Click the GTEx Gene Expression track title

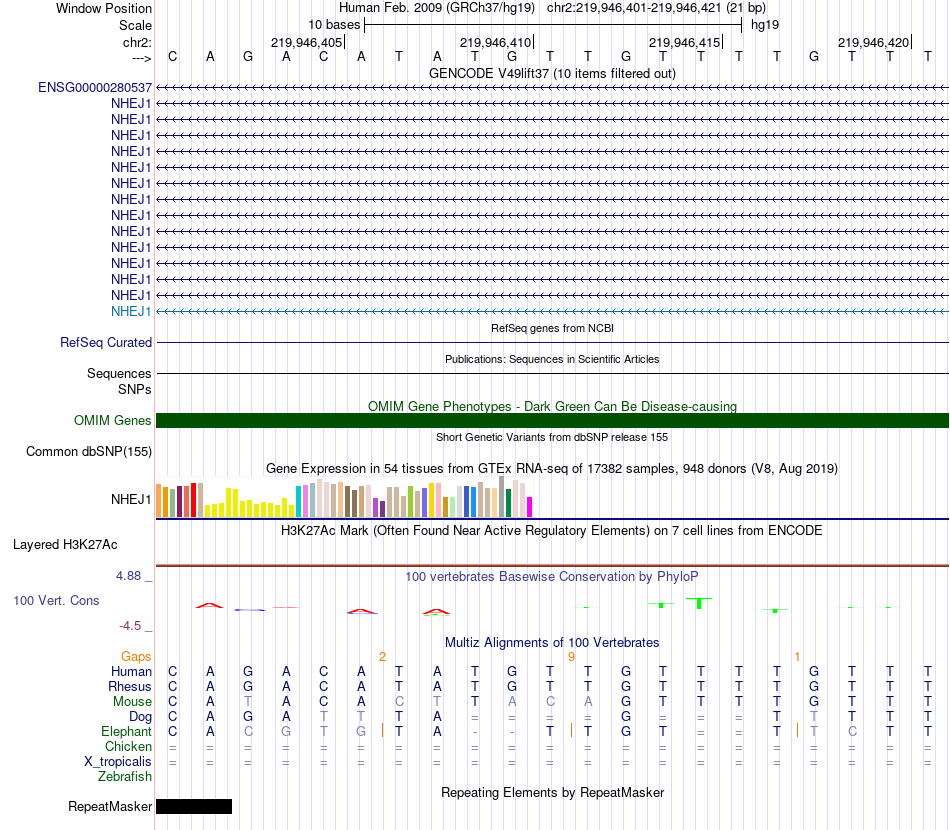[x=552, y=468]
